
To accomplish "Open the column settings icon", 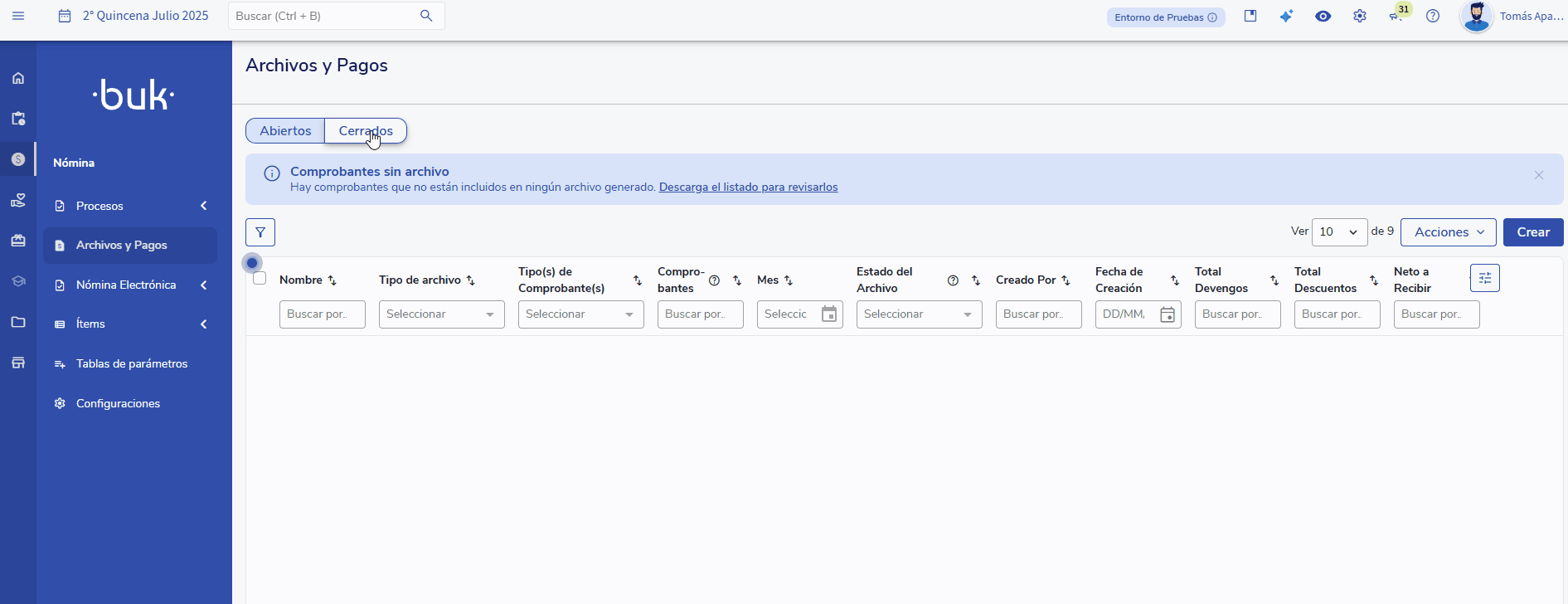I will click(1484, 278).
